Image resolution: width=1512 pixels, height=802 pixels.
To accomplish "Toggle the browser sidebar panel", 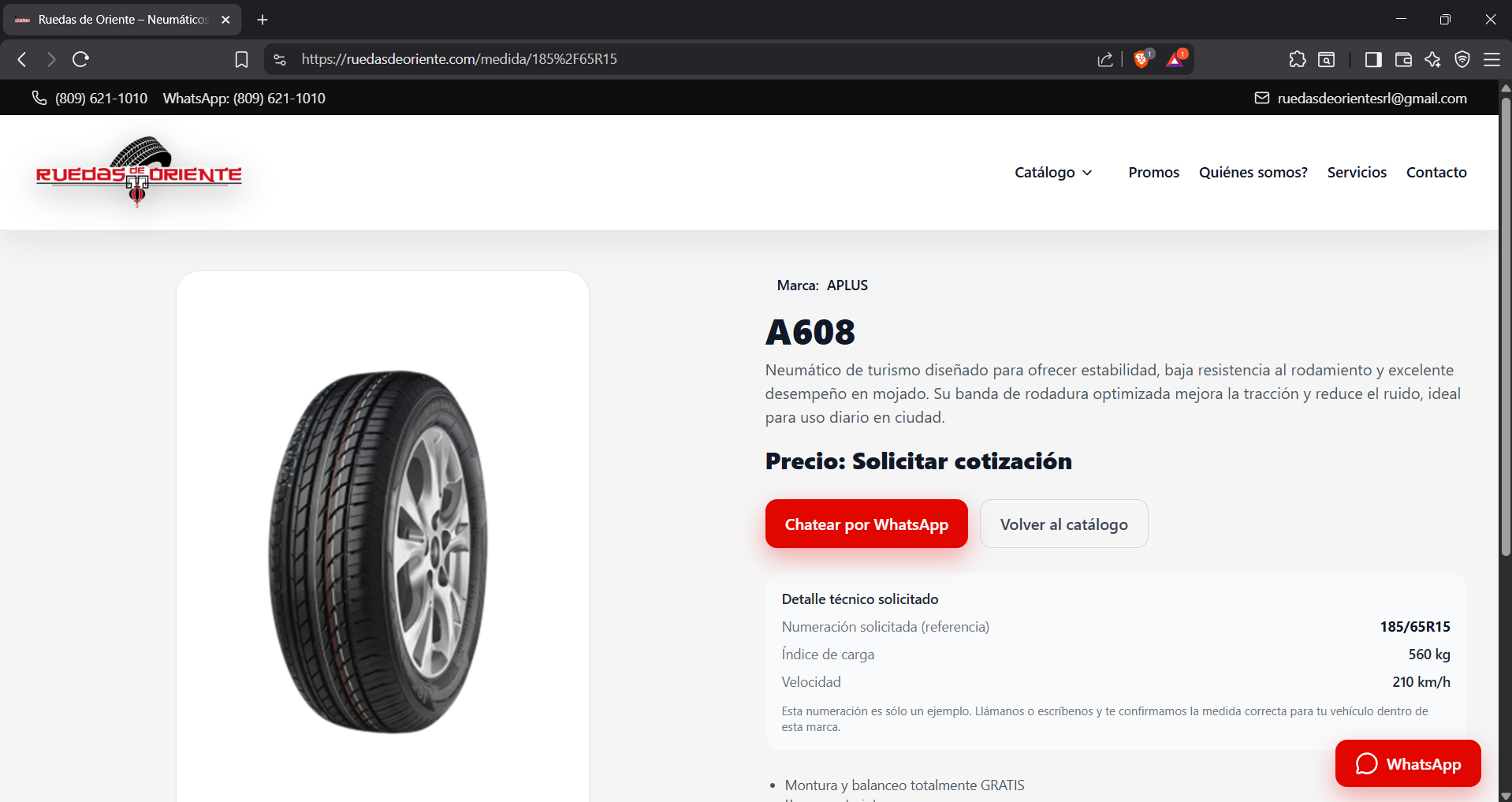I will point(1373,59).
